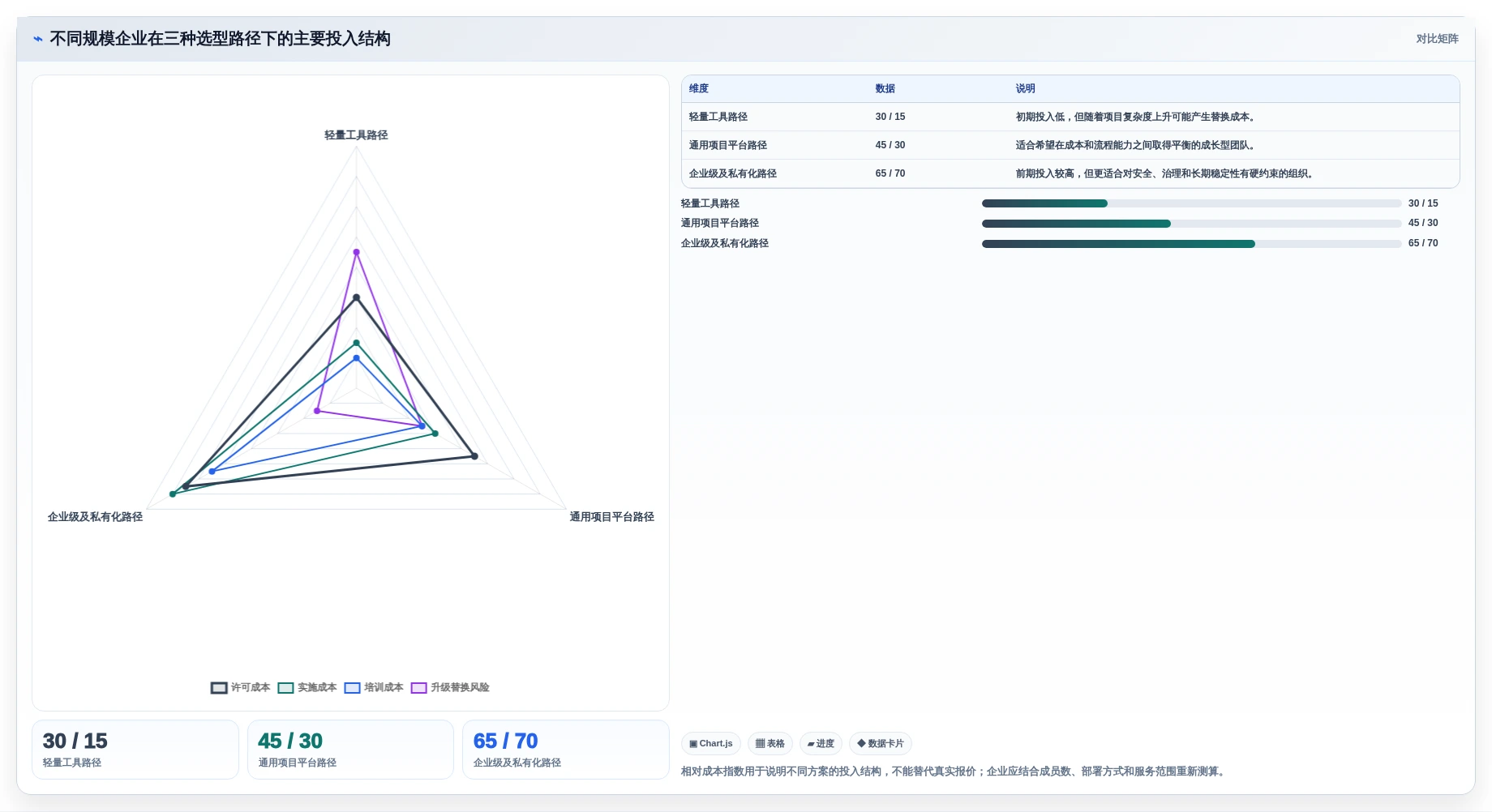Click the 企业级及私有化路径 table row name
Screen dimensions: 1492x812
(733, 173)
